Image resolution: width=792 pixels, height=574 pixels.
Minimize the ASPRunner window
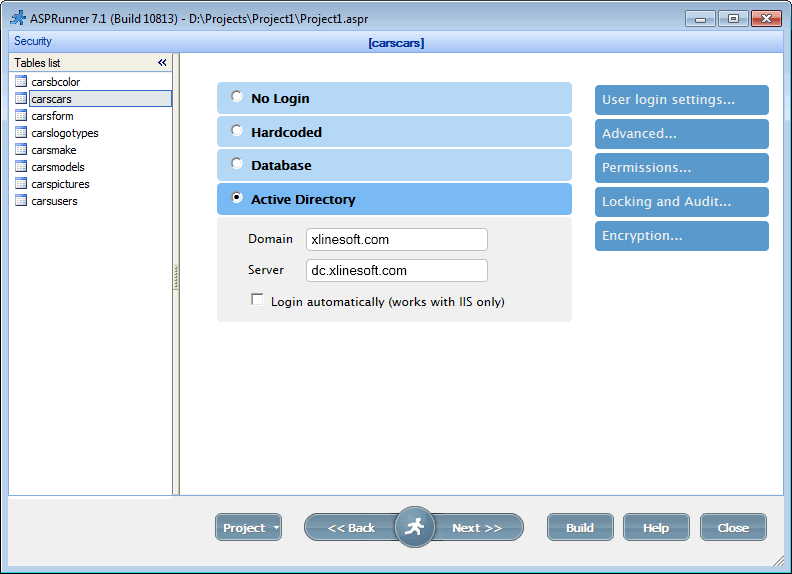pyautogui.click(x=700, y=19)
